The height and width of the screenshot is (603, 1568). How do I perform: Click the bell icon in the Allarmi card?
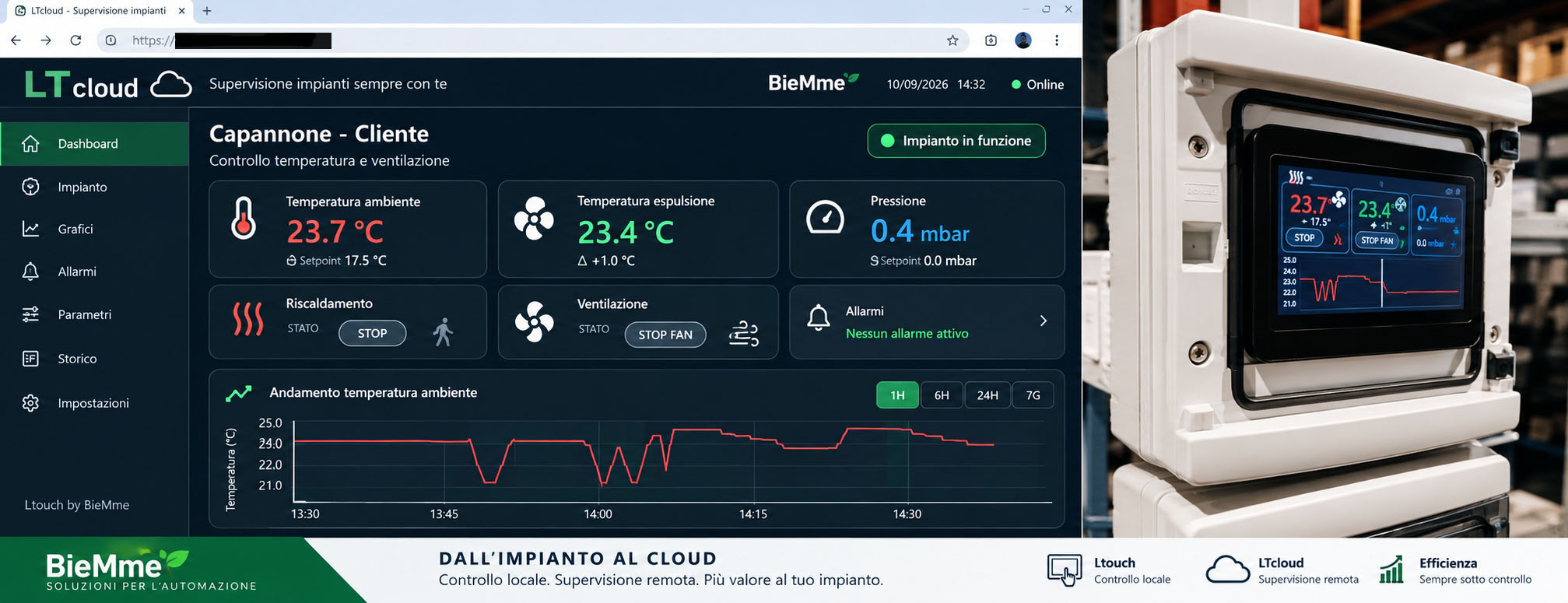pos(818,317)
